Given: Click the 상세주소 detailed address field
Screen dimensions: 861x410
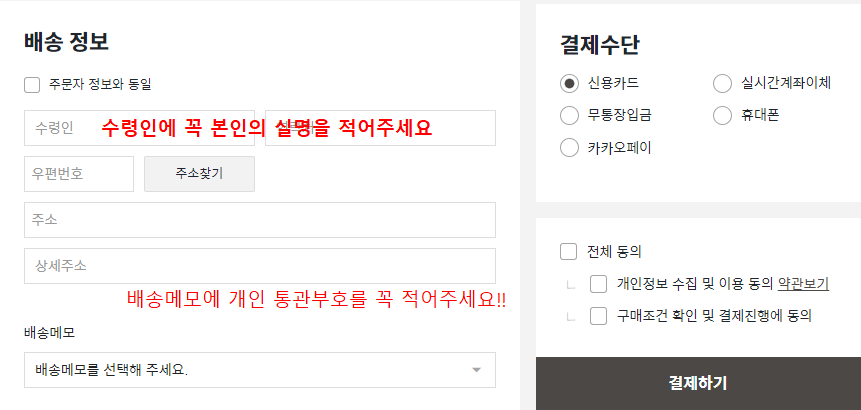Looking at the screenshot, I should (x=259, y=266).
